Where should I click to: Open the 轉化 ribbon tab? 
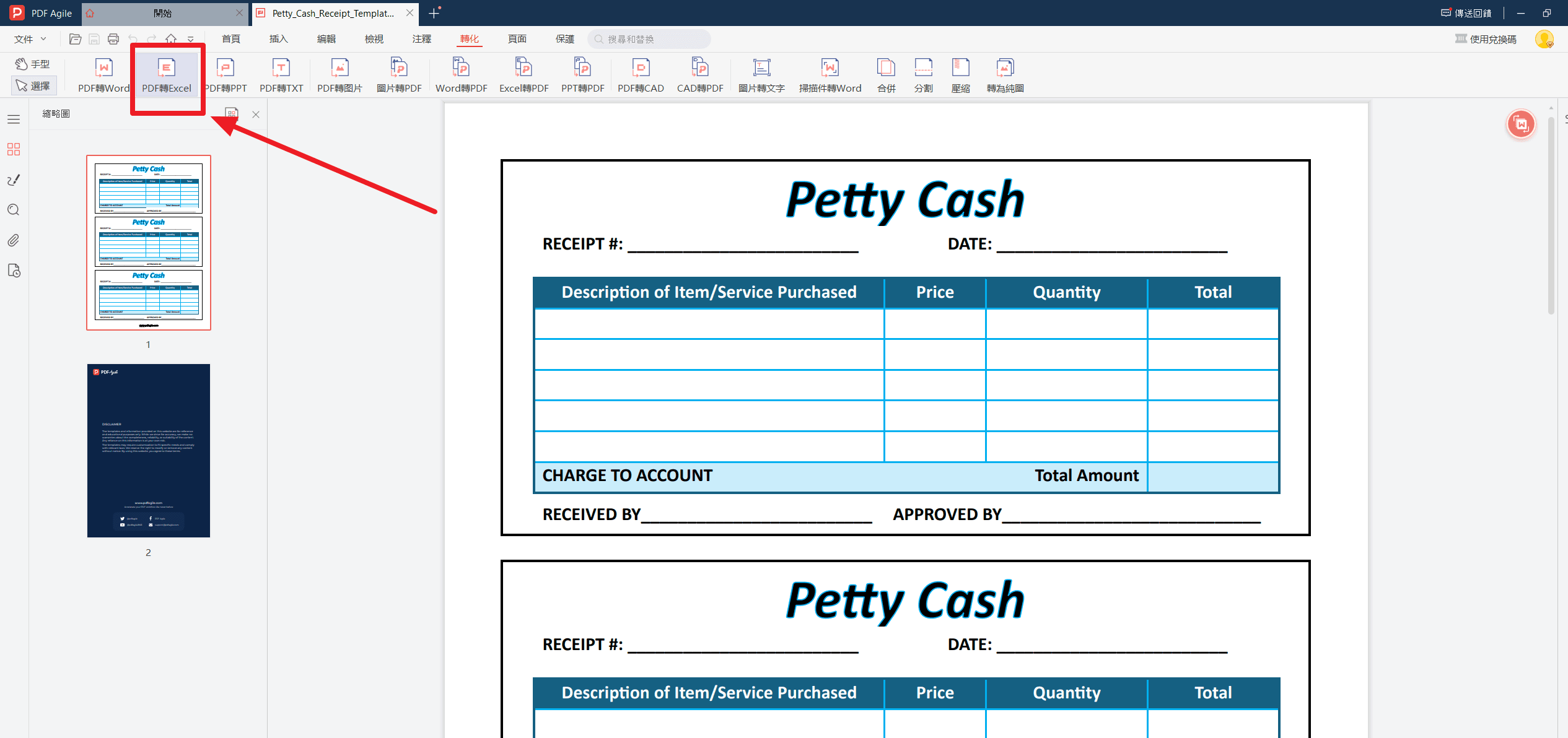[x=470, y=39]
